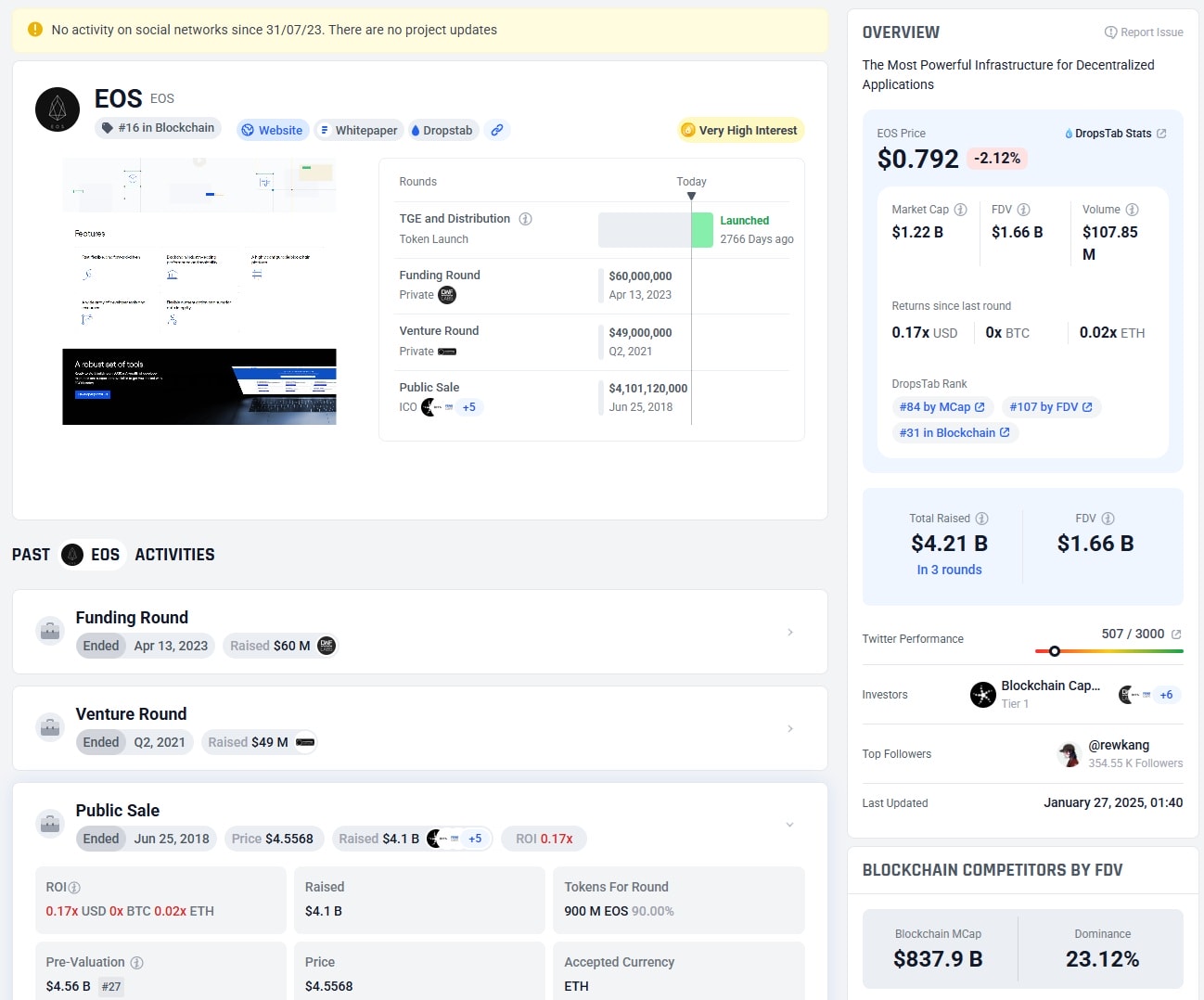Click the +5 badge in Public Sale card
The height and width of the screenshot is (1000, 1204).
tap(475, 839)
